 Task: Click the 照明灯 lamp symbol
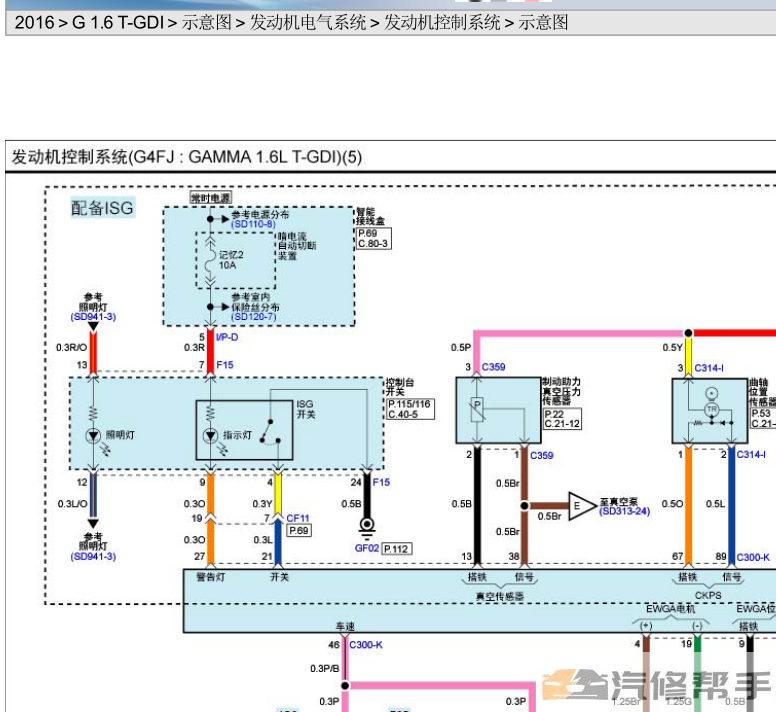93,435
